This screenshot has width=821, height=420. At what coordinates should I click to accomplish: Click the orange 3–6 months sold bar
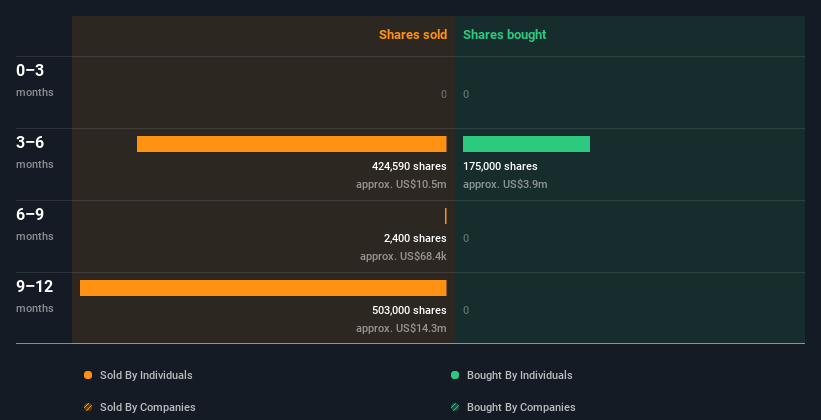point(292,144)
